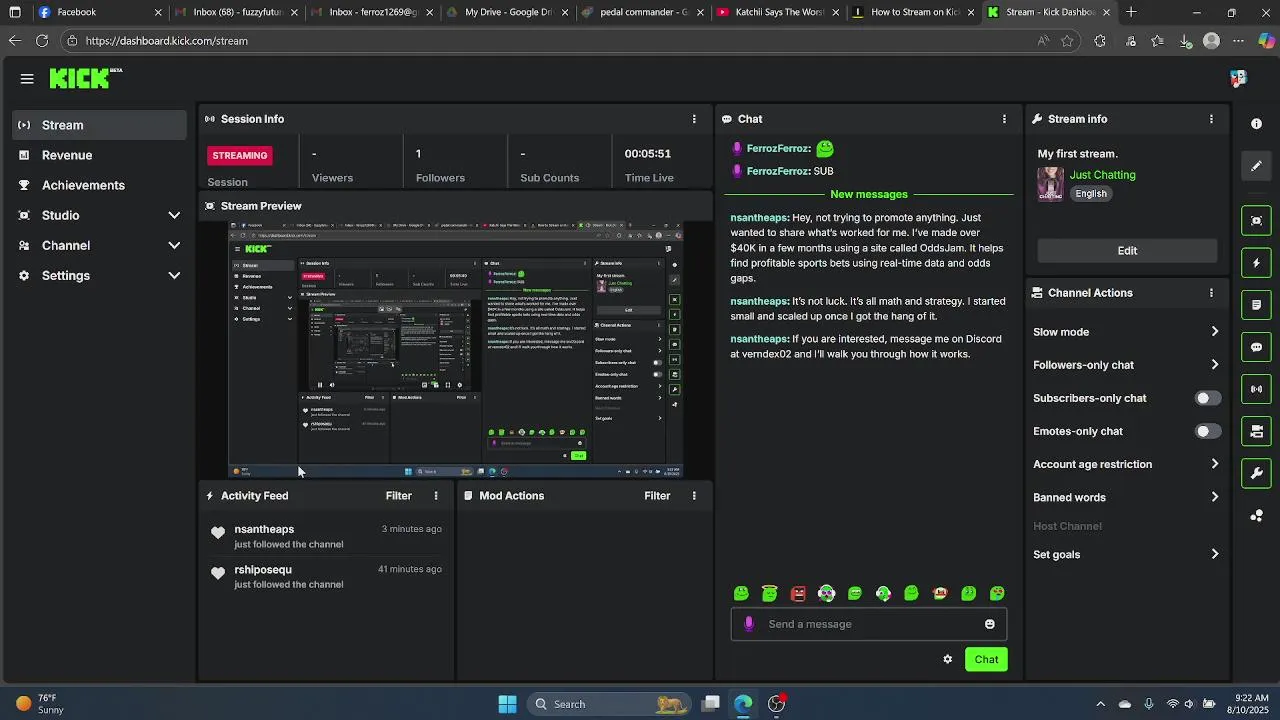The width and height of the screenshot is (1280, 720).
Task: Toggle the Stream Preview panel icon in right sidebar
Action: [1256, 221]
